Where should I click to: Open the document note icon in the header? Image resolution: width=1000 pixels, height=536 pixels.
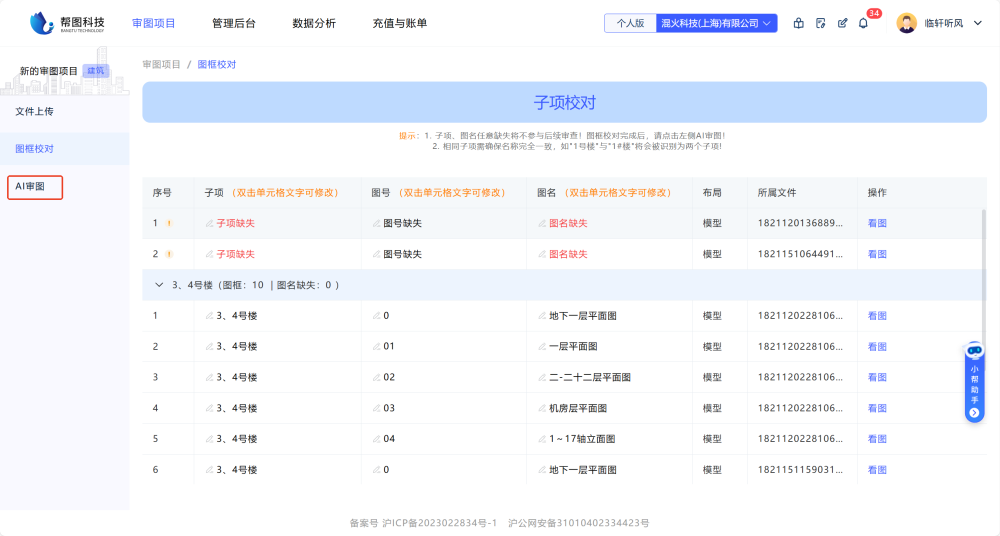[x=820, y=23]
